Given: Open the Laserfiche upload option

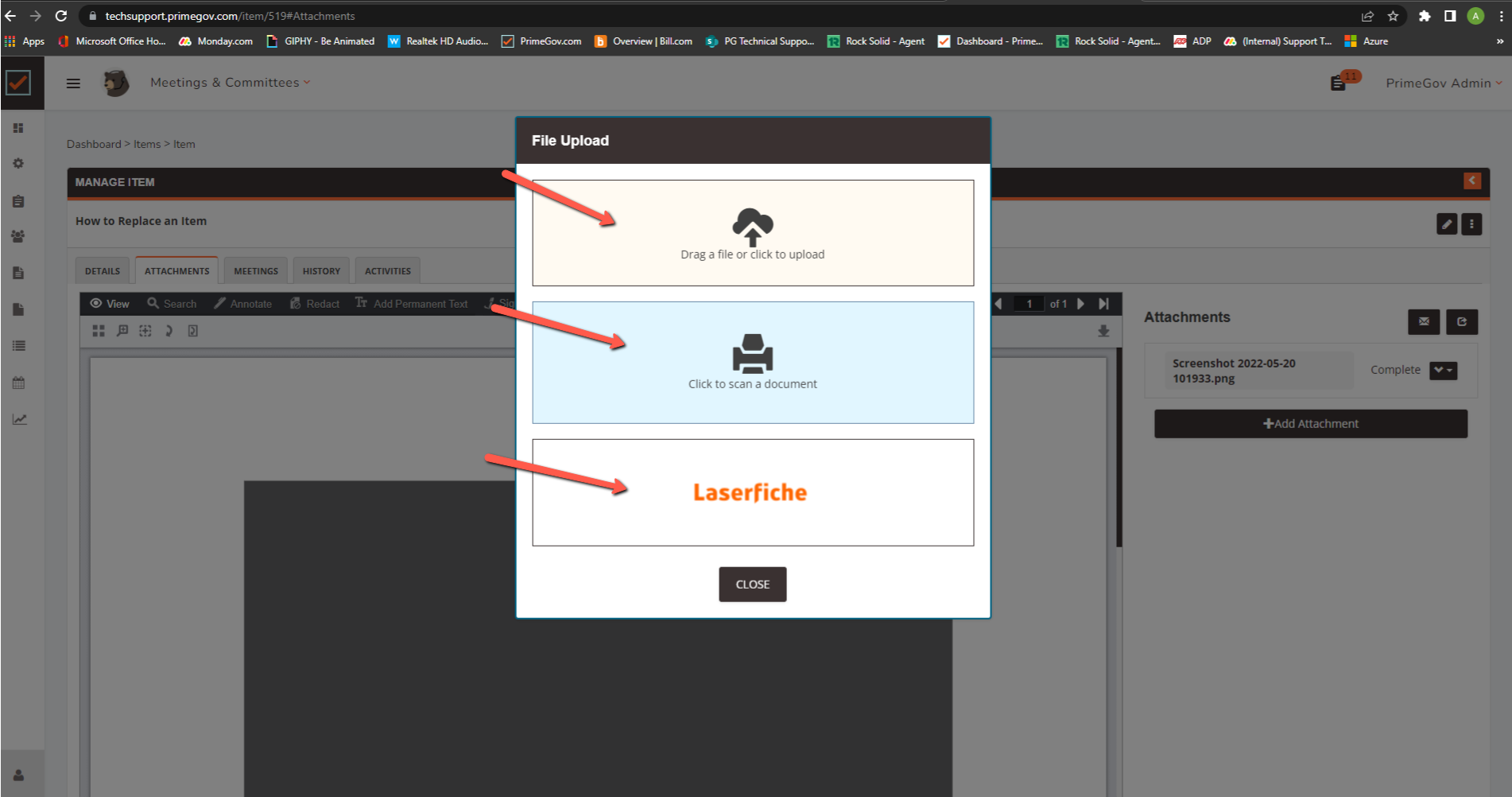Looking at the screenshot, I should click(x=753, y=492).
